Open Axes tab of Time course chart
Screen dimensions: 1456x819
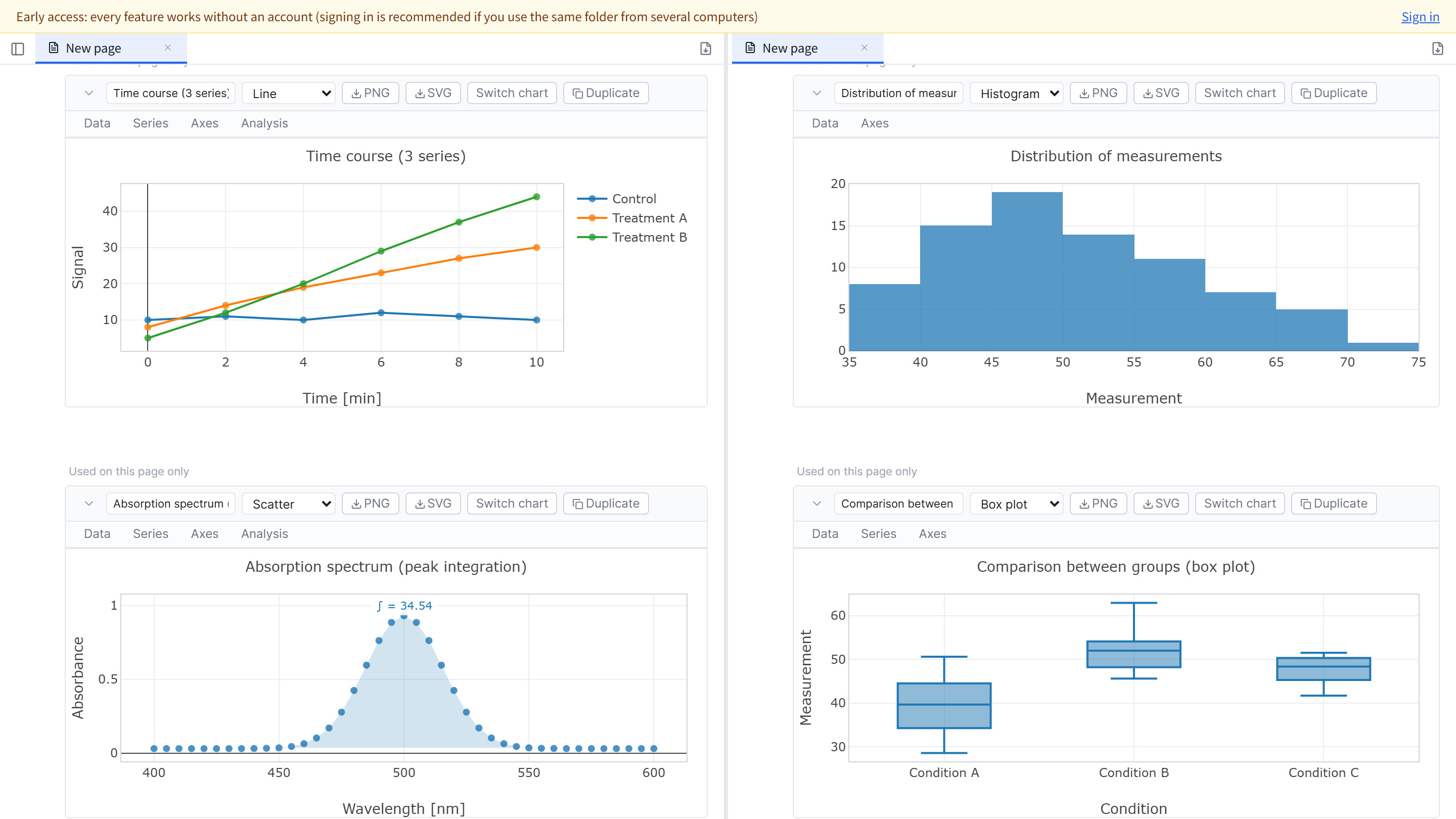[205, 123]
